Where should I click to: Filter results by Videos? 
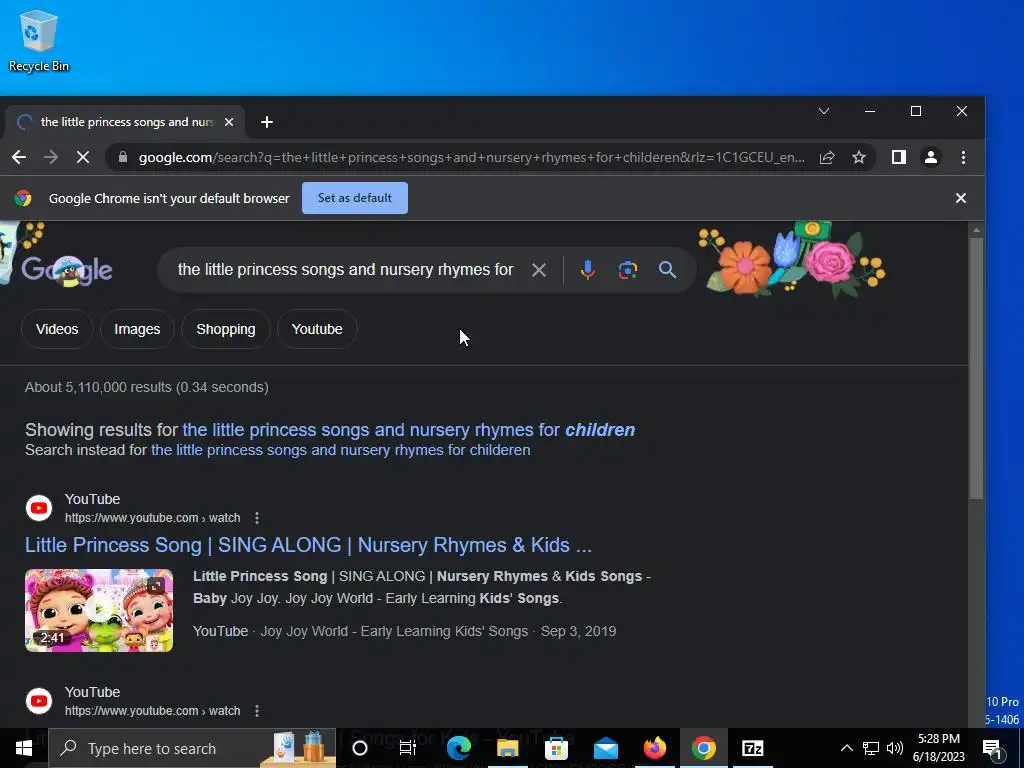click(x=57, y=329)
